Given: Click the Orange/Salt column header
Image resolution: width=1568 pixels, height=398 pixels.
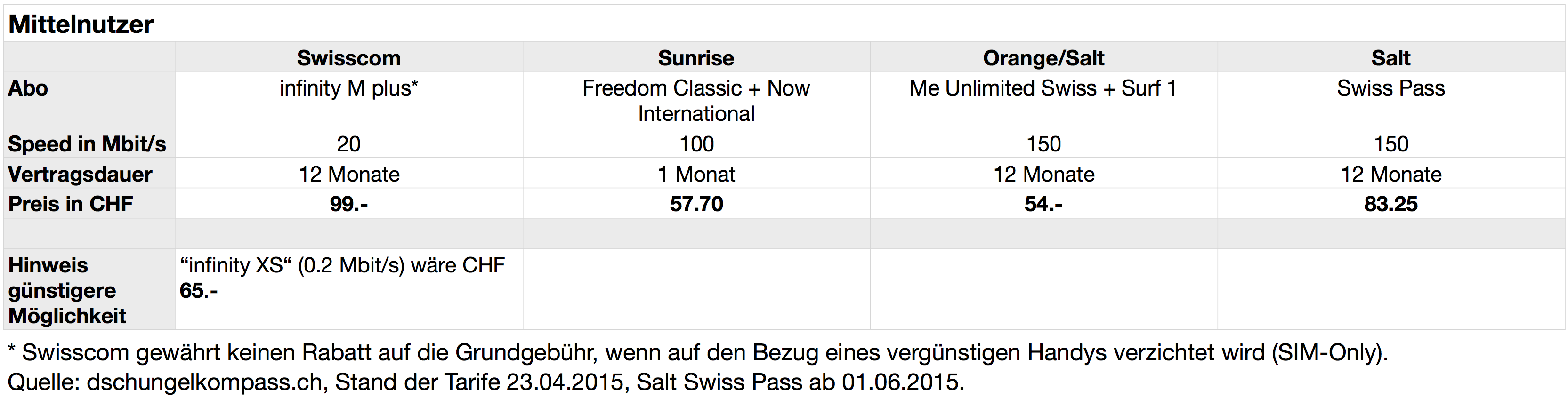Looking at the screenshot, I should [1043, 58].
